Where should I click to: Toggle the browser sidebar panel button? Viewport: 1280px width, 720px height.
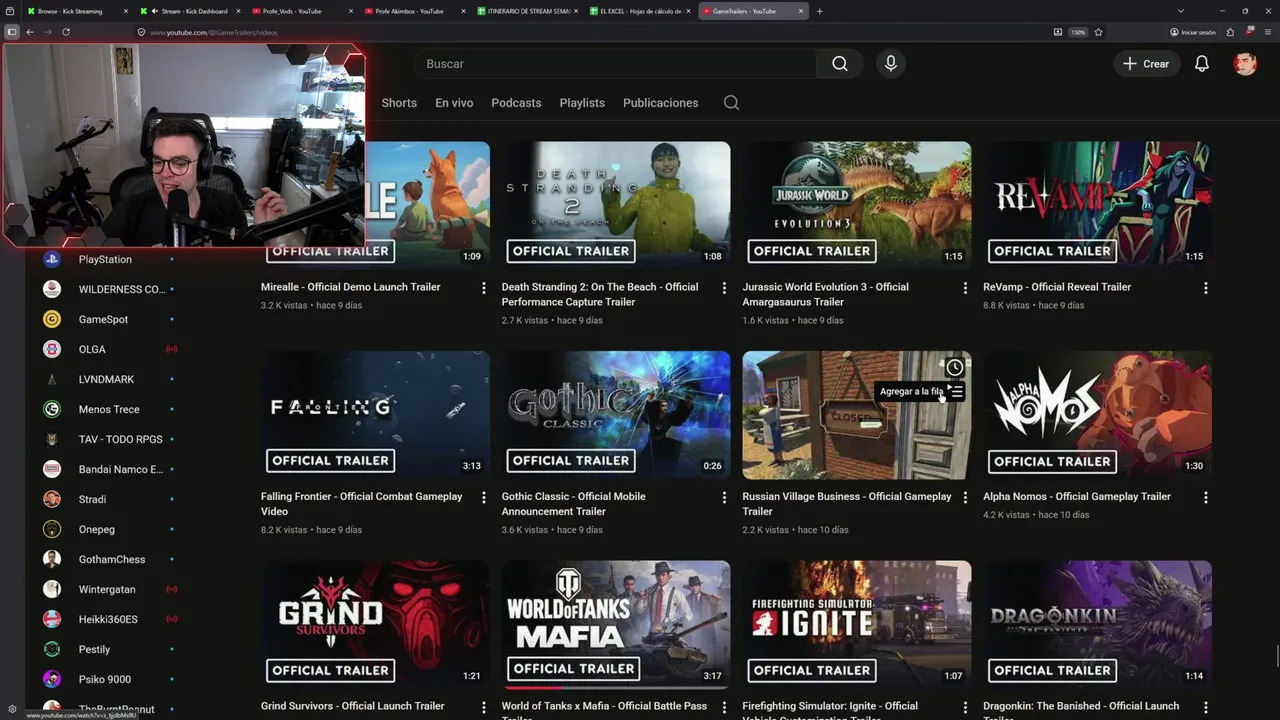pos(11,32)
